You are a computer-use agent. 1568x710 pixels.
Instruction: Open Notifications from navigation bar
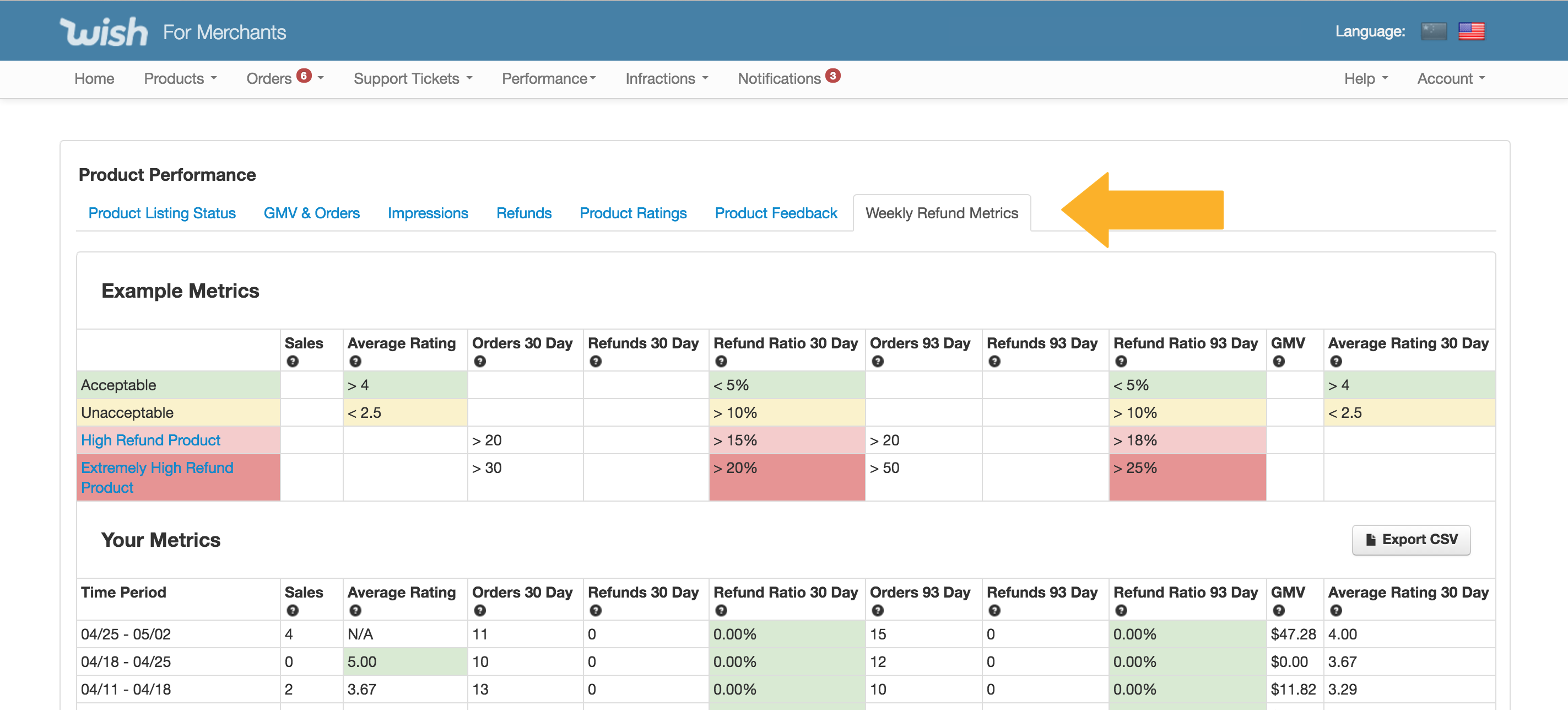(779, 78)
